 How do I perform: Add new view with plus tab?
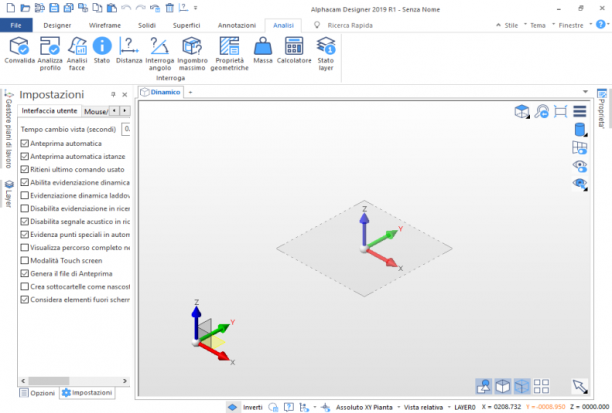click(190, 92)
